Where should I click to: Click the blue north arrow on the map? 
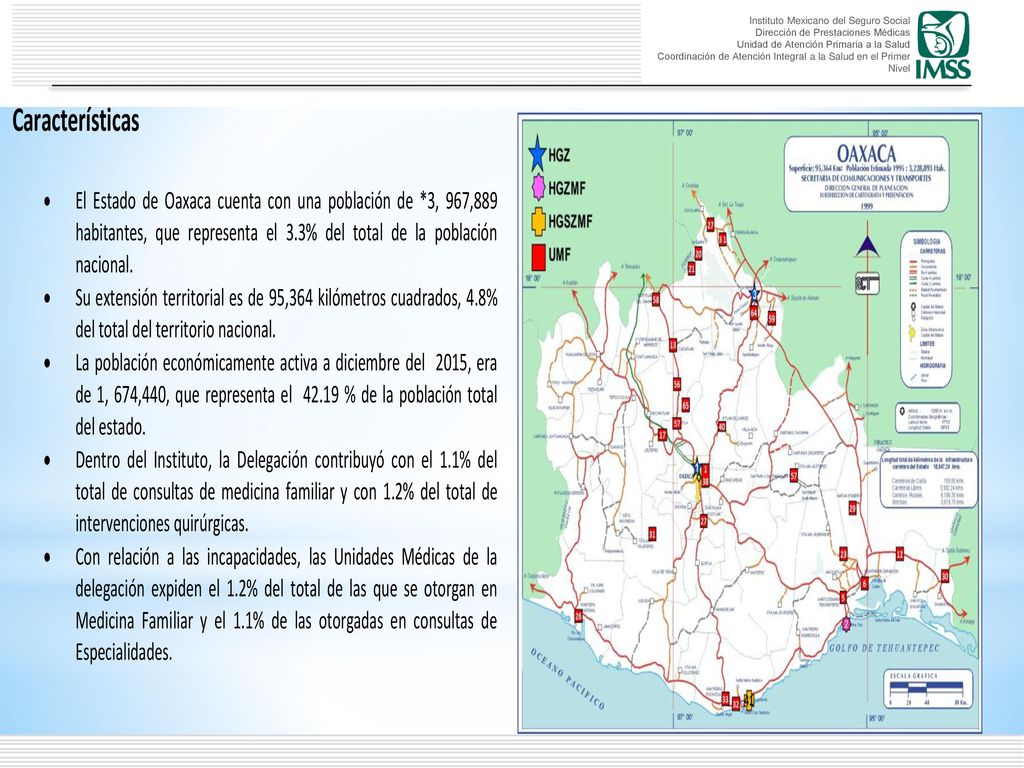pyautogui.click(x=867, y=247)
